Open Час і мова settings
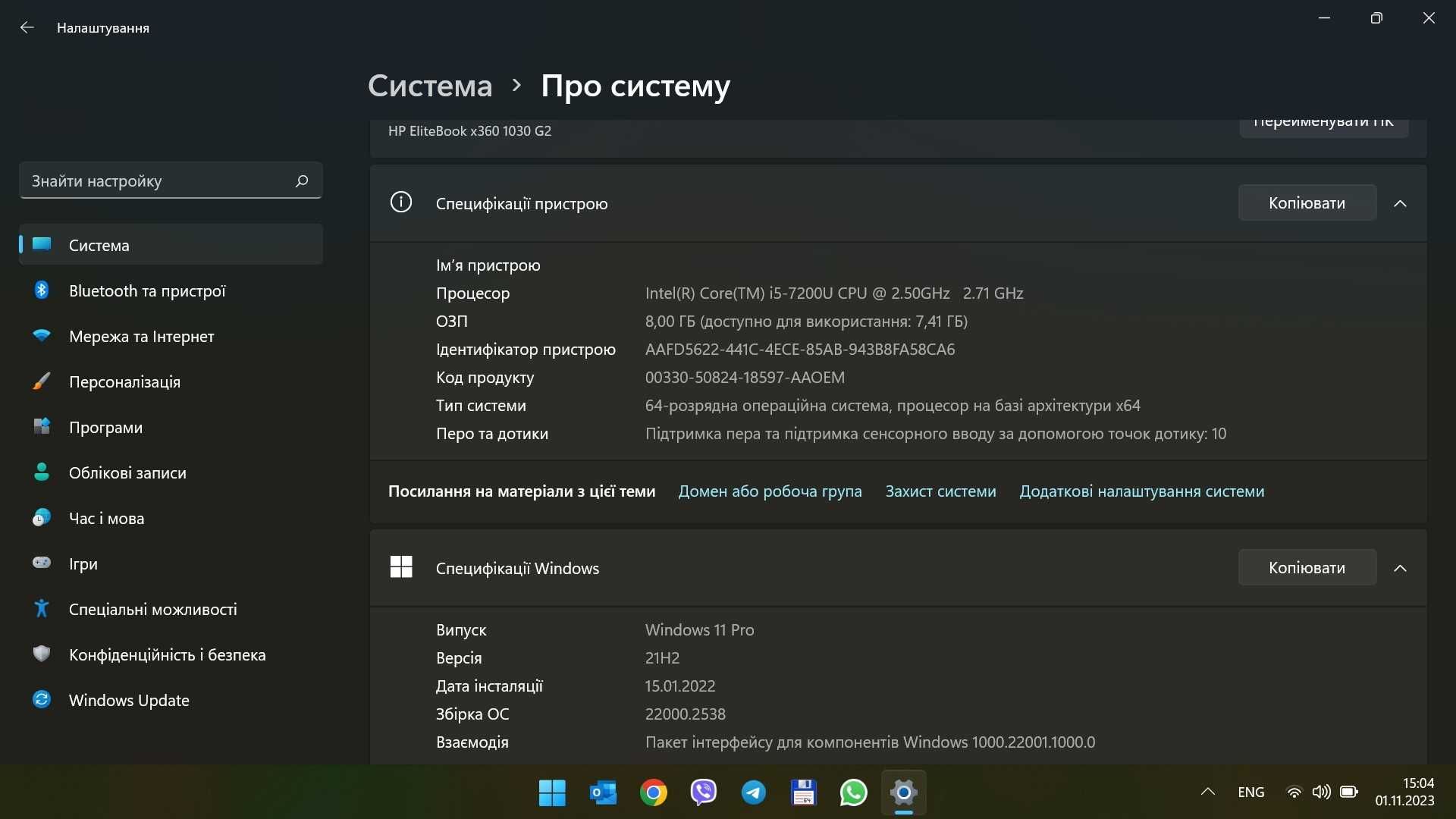Viewport: 1456px width, 819px height. [171, 518]
